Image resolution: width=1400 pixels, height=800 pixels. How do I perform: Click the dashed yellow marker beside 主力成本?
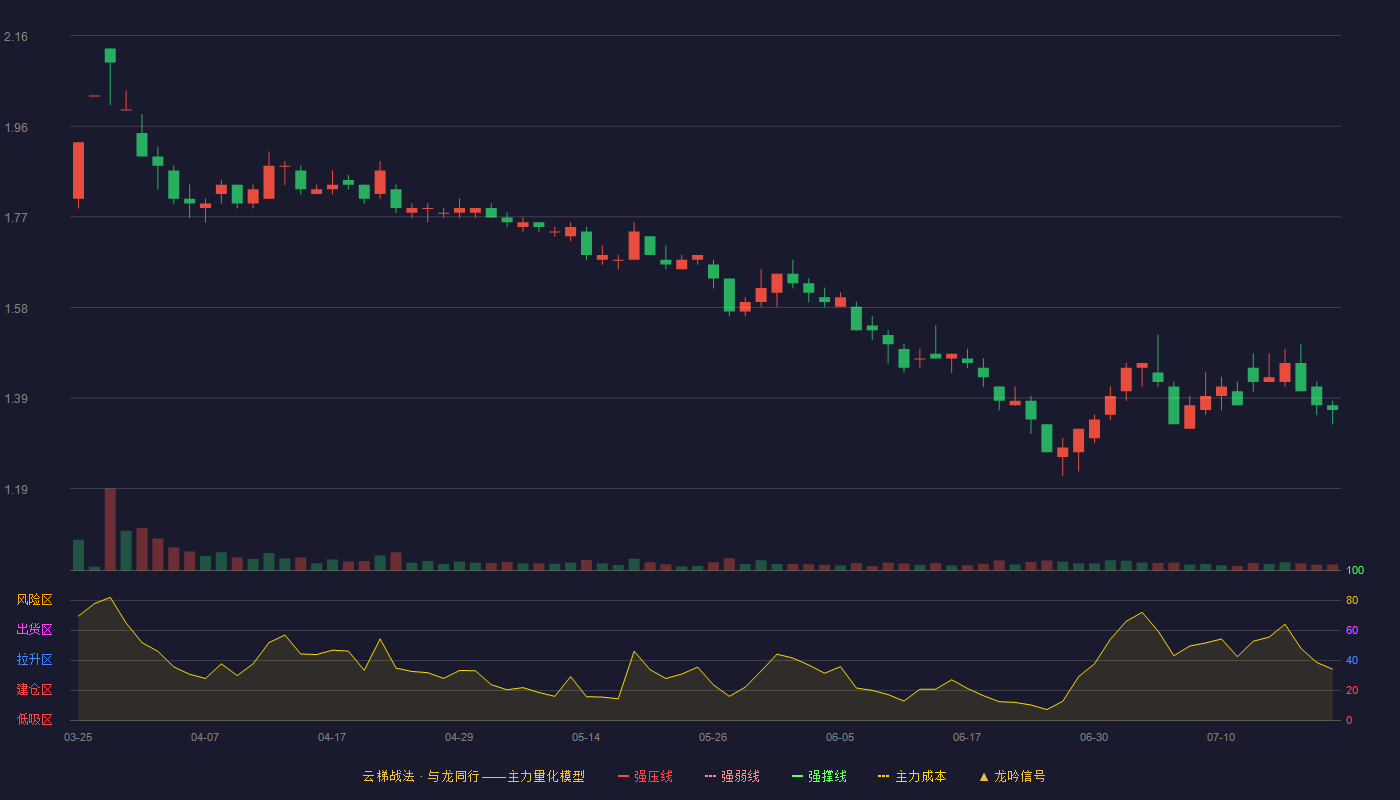coord(883,776)
